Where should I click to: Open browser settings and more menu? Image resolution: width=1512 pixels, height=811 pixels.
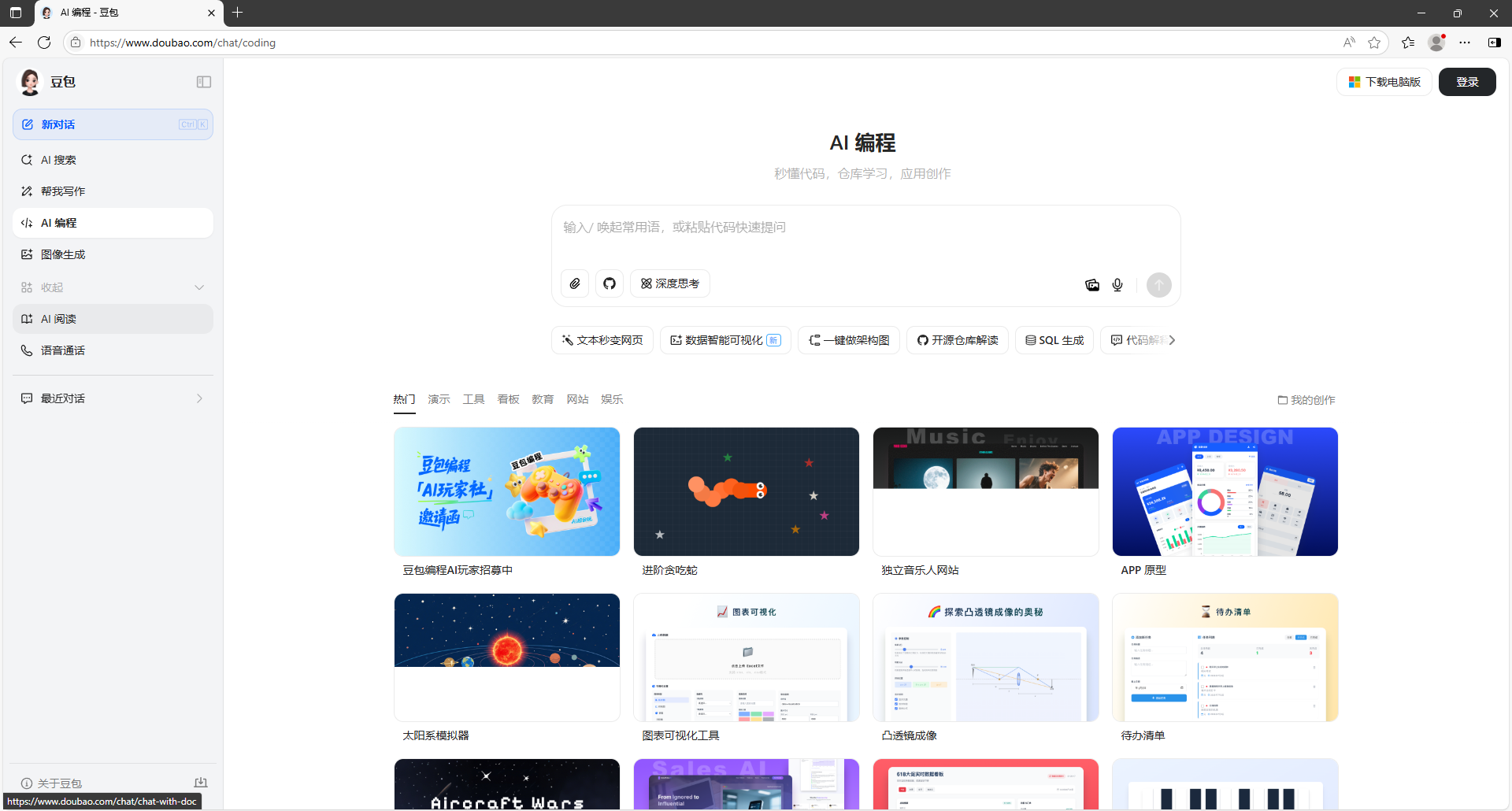click(x=1465, y=43)
